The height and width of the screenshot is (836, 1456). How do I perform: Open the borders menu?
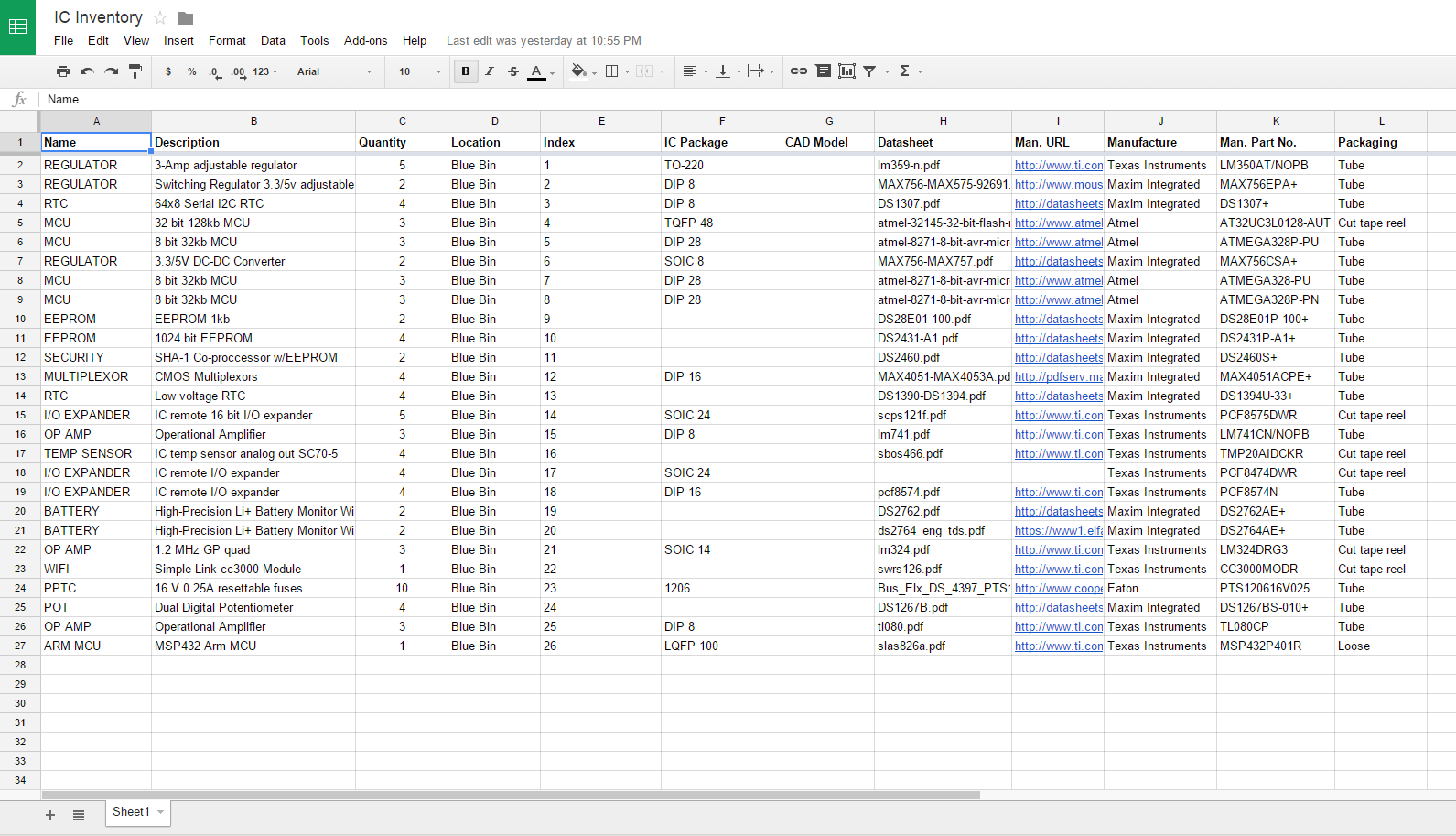617,71
